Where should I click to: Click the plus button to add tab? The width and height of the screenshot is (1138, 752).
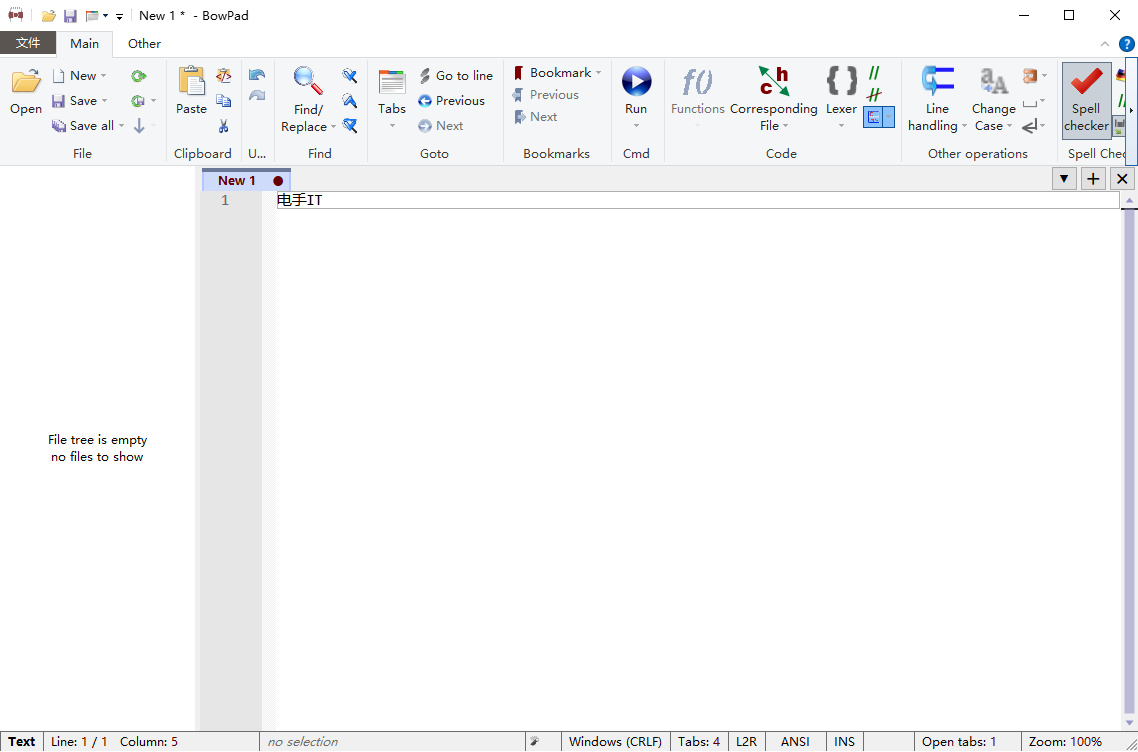click(1093, 179)
